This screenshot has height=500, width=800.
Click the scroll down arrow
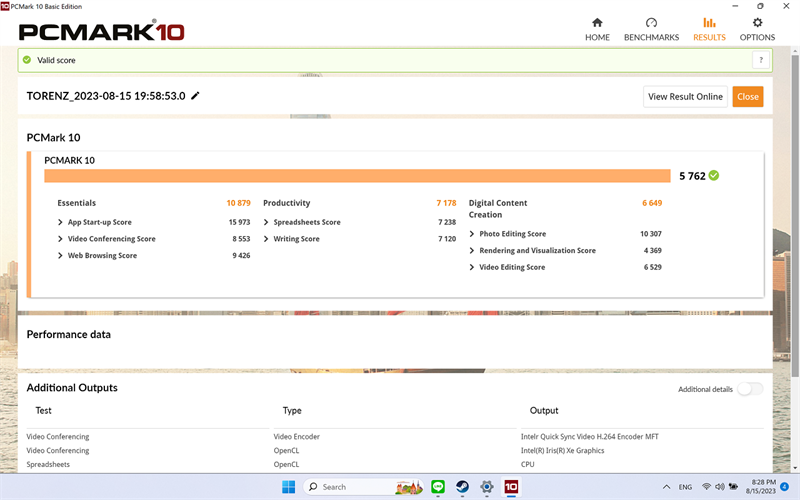point(795,468)
